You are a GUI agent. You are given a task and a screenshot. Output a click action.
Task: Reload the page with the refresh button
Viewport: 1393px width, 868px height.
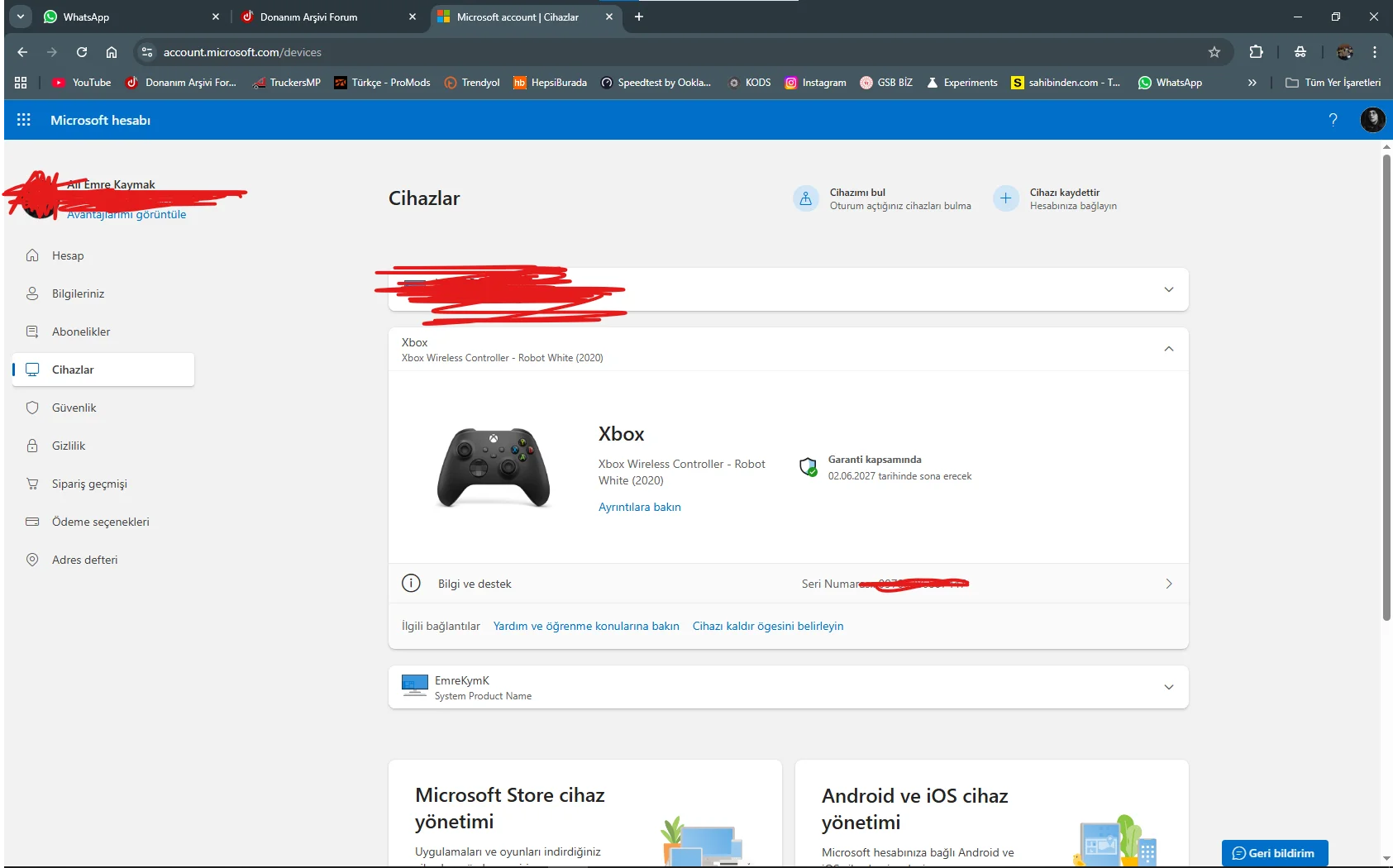coord(82,52)
